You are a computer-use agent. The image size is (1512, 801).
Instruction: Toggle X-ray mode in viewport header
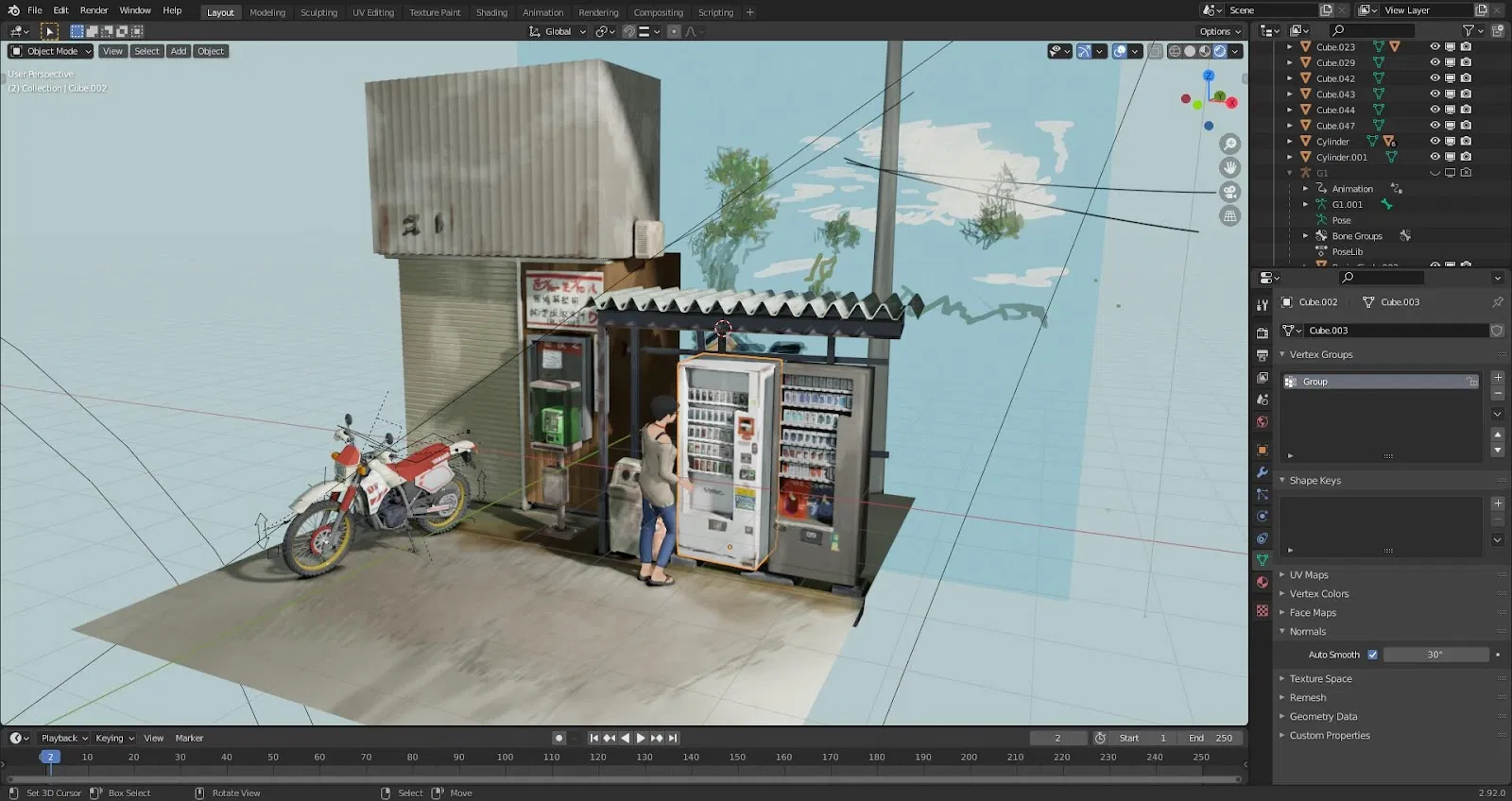1155,51
